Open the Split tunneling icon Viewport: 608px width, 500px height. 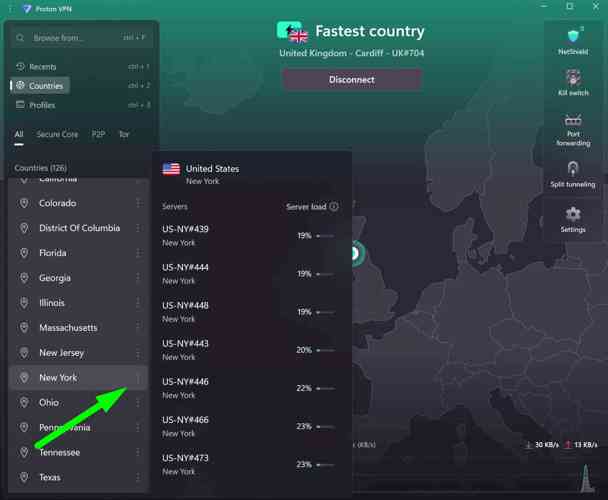(x=573, y=169)
